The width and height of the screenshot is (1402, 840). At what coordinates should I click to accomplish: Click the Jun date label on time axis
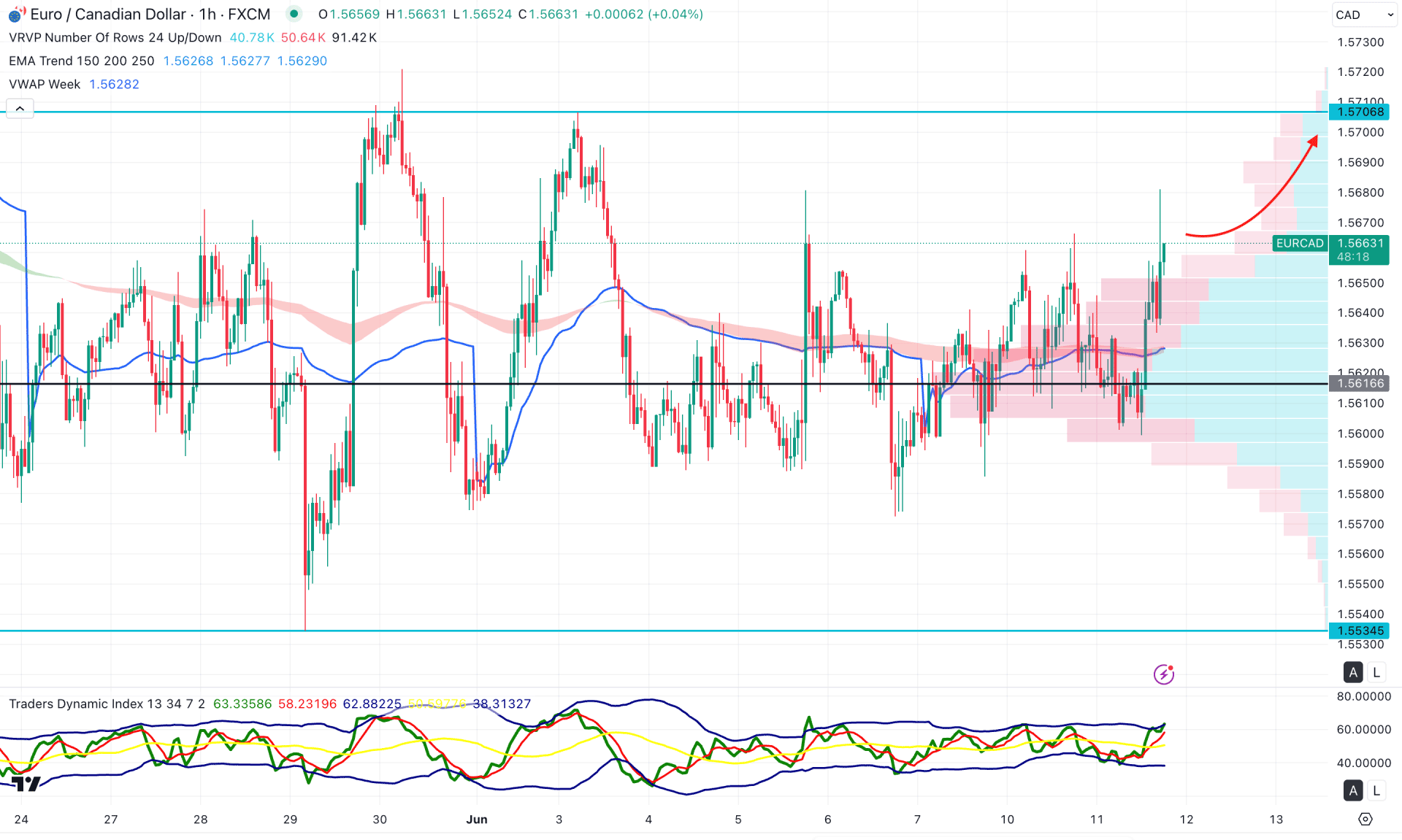pyautogui.click(x=477, y=819)
